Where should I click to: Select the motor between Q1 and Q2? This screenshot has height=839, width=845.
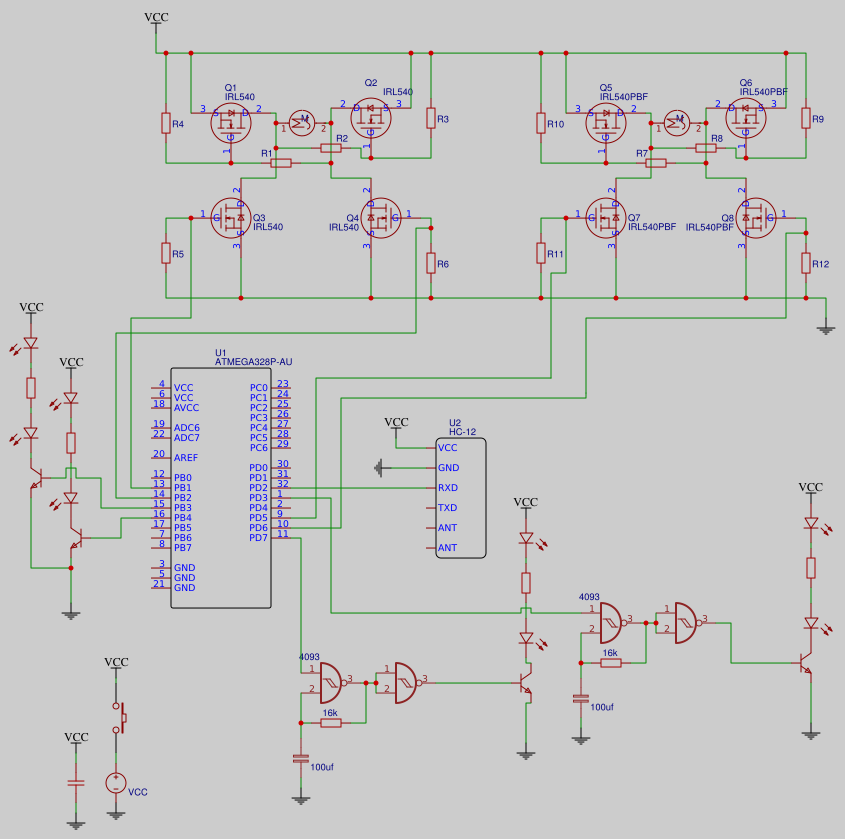coord(303,122)
